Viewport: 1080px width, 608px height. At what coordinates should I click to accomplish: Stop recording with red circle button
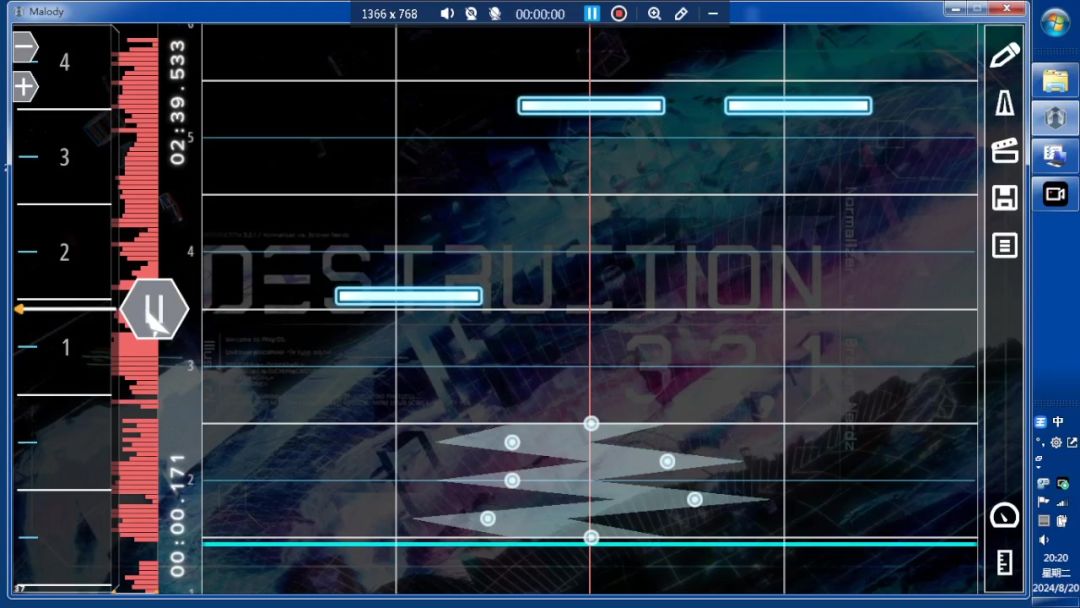[x=619, y=14]
